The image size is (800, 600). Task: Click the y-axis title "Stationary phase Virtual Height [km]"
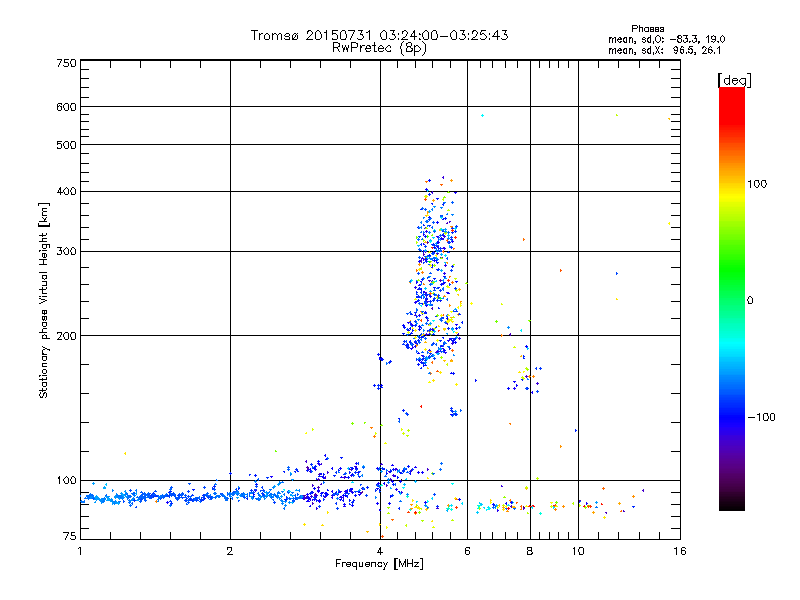tap(44, 300)
